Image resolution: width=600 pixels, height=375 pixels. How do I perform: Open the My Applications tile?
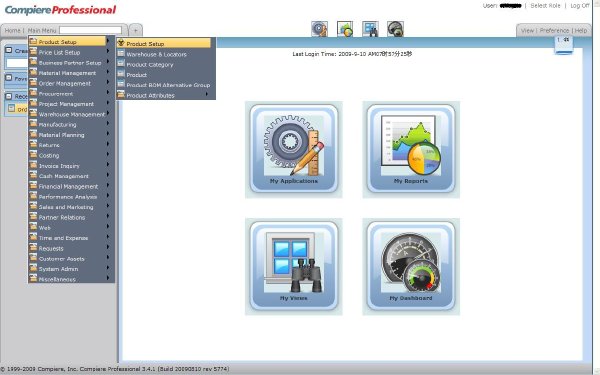pos(293,149)
